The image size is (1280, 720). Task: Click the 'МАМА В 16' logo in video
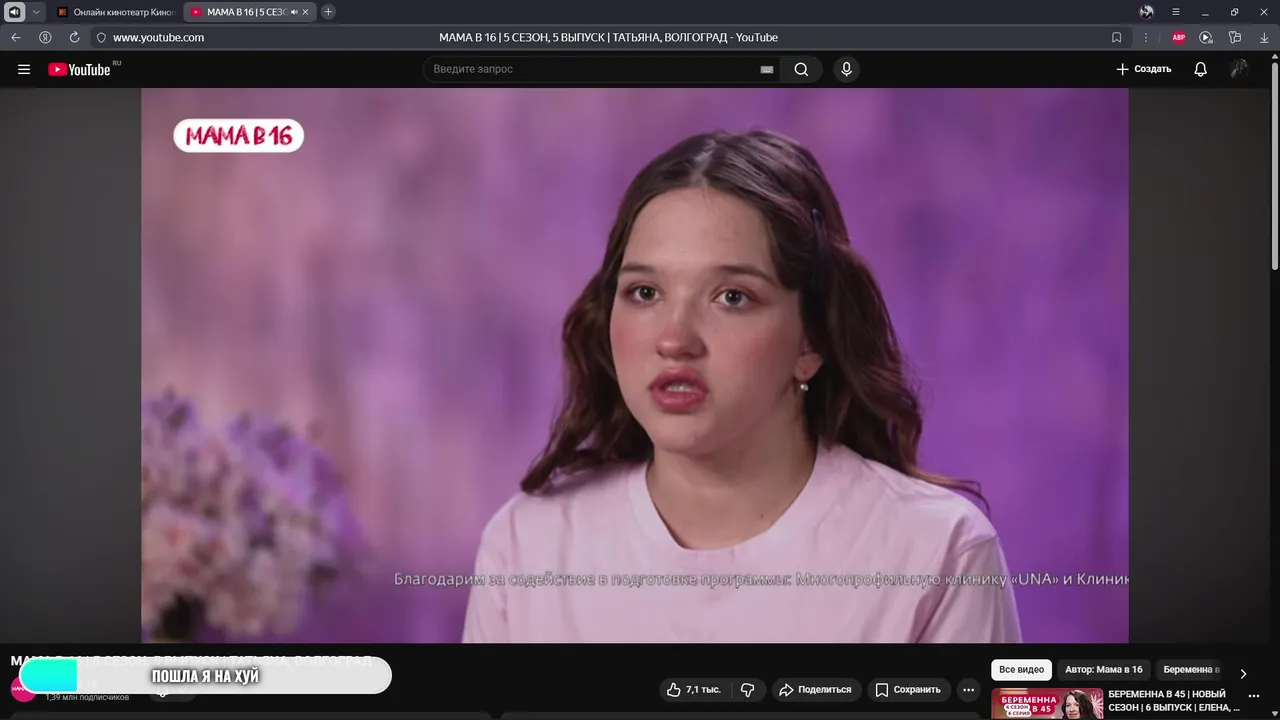238,136
